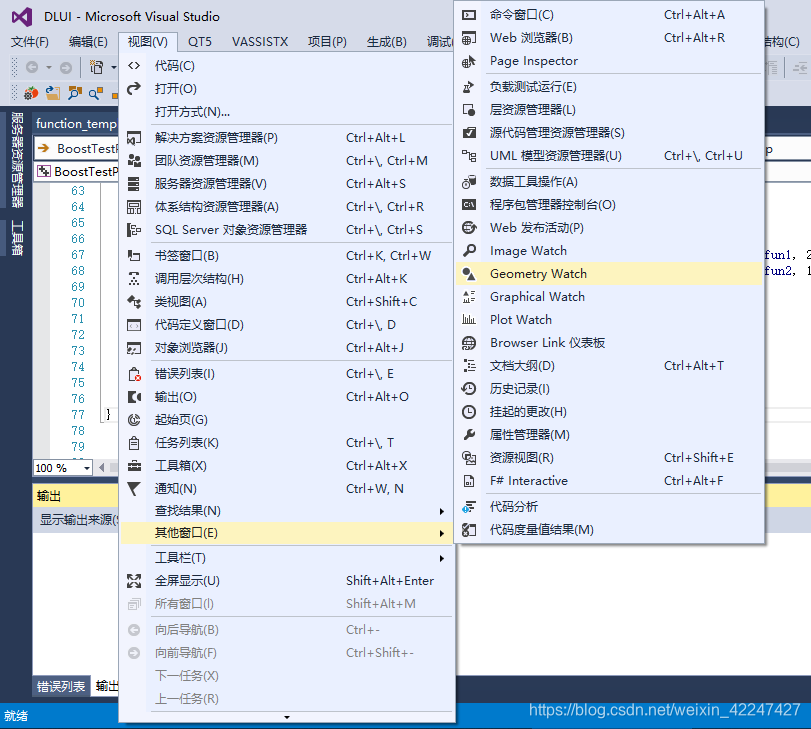Click the Solution Explorer icon (解决方案资源管理器)
The image size is (811, 729).
[x=134, y=138]
